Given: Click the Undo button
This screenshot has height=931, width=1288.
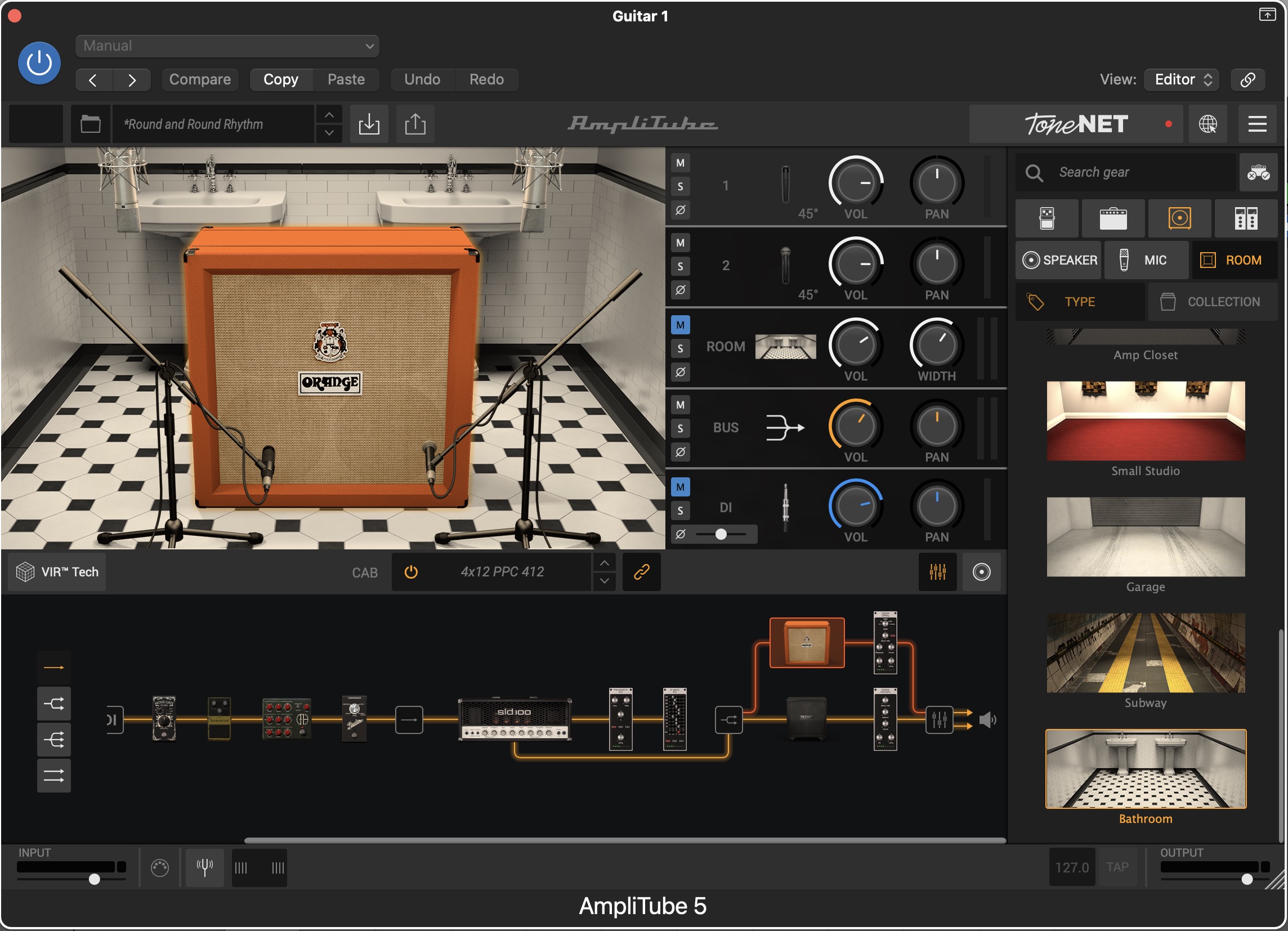Looking at the screenshot, I should click(422, 79).
